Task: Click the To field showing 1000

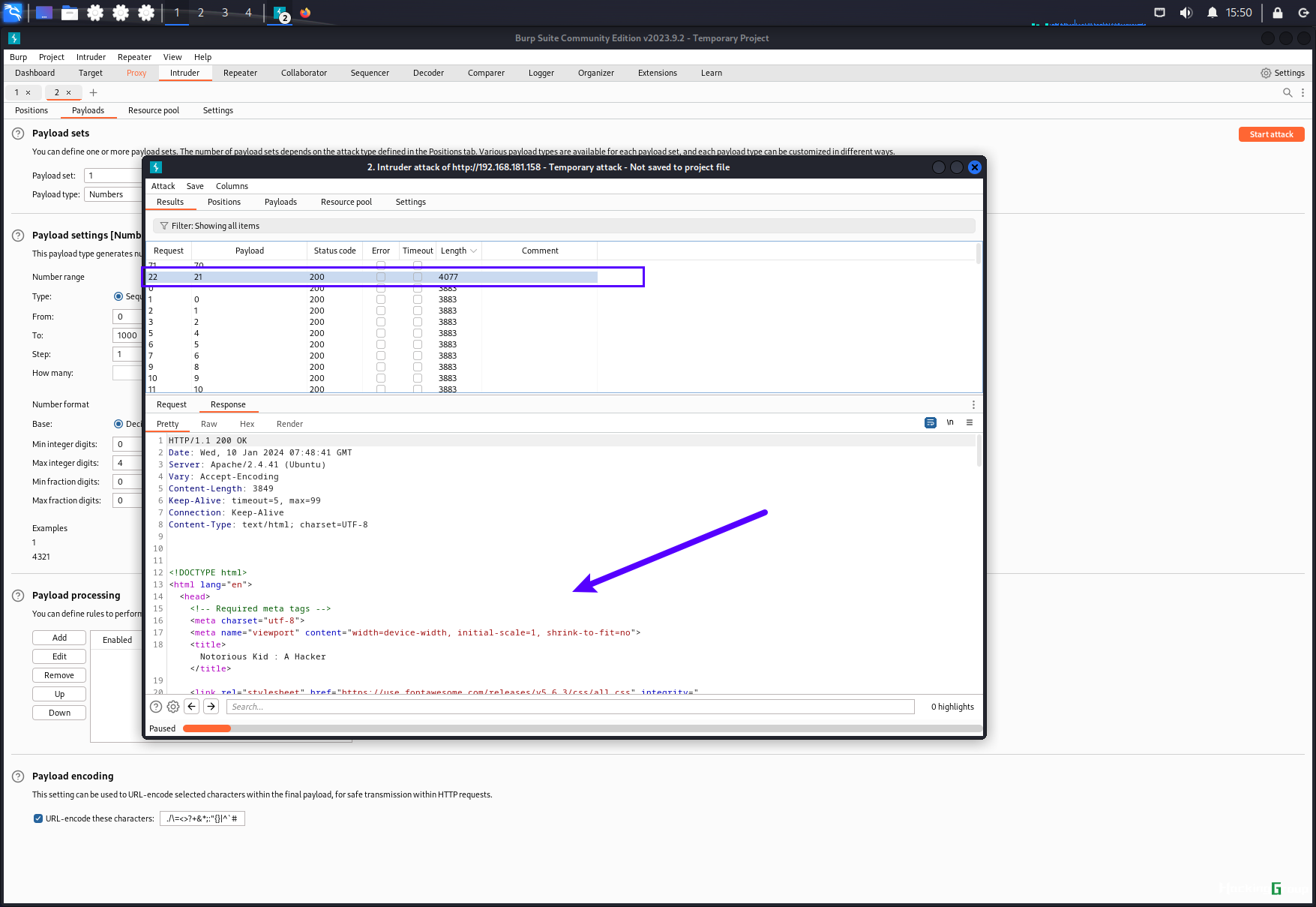Action: (x=127, y=335)
